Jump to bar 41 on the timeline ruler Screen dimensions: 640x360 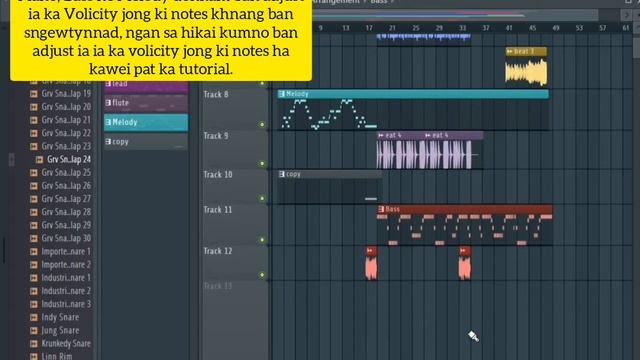(x=509, y=28)
